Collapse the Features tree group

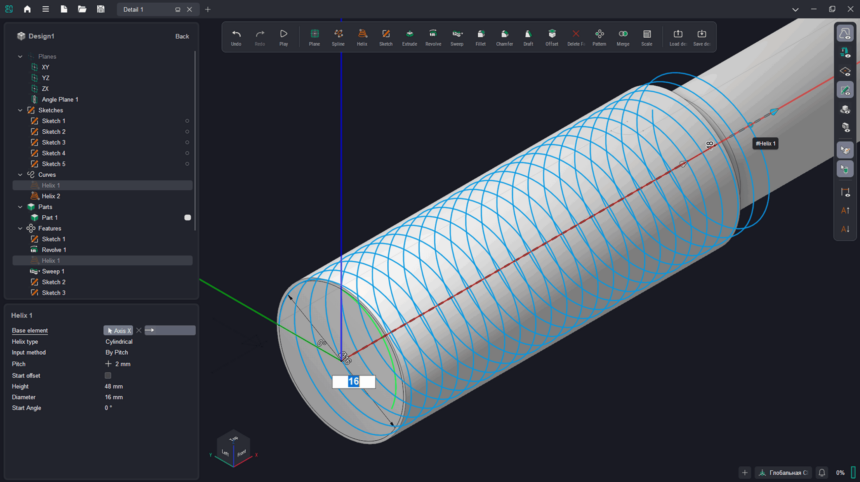(20, 228)
